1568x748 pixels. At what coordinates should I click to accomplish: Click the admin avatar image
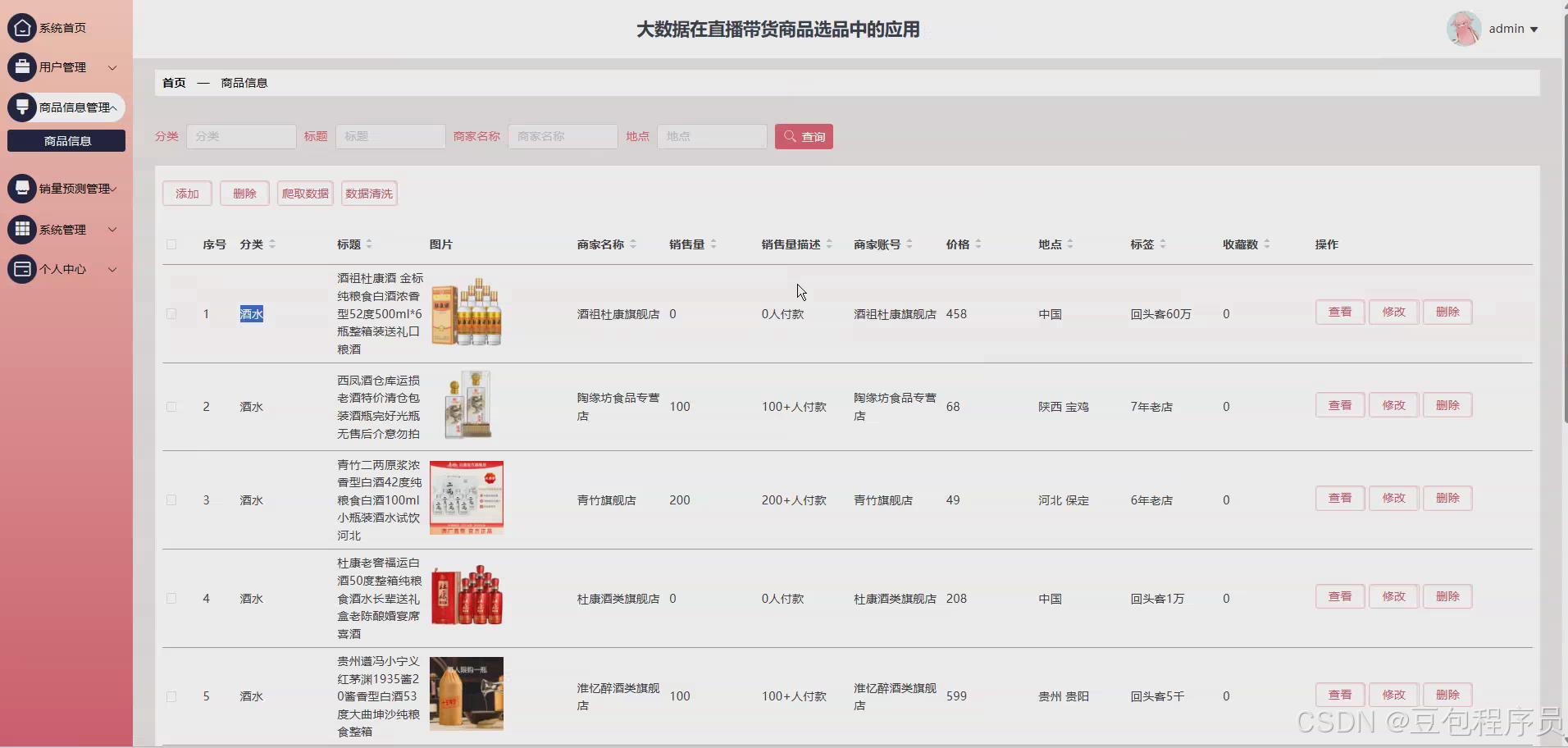point(1465,28)
